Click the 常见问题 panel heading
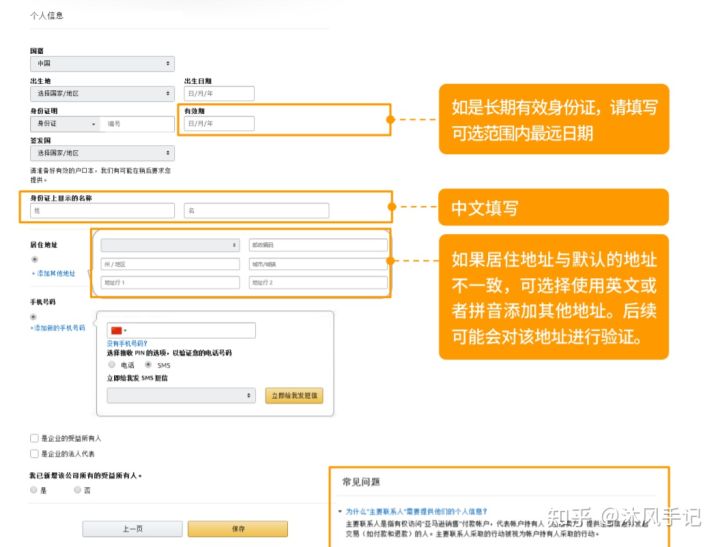The width and height of the screenshot is (720, 547). pos(361,482)
